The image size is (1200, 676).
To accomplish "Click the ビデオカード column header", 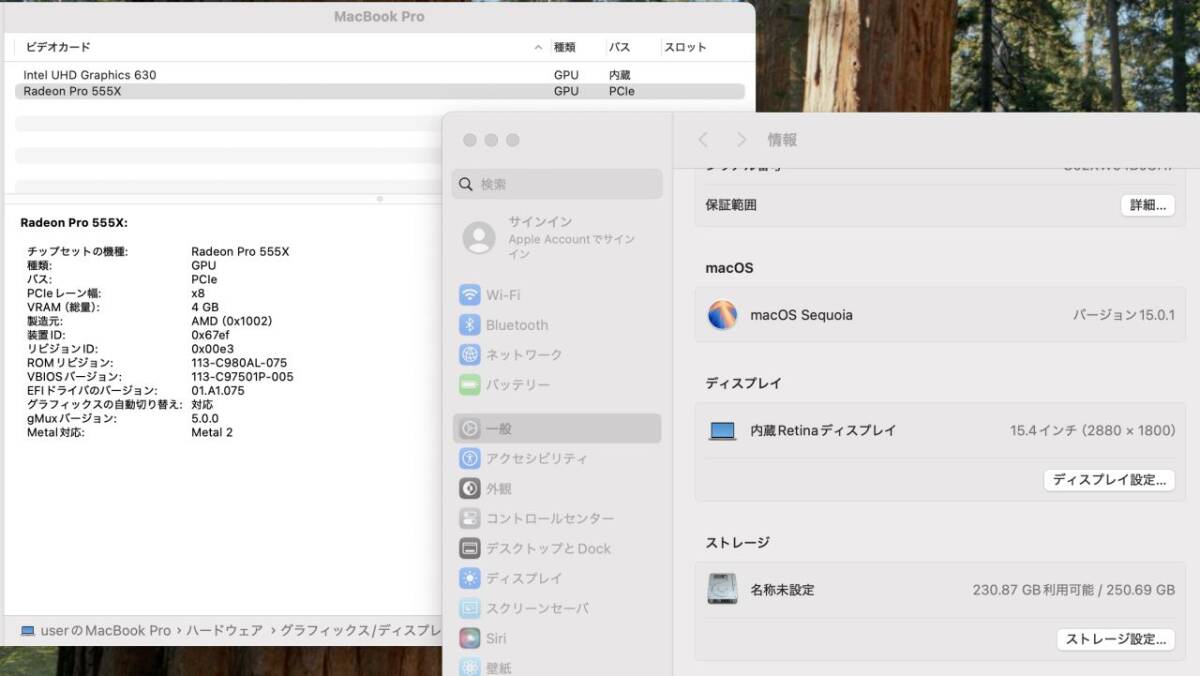I will coord(58,47).
